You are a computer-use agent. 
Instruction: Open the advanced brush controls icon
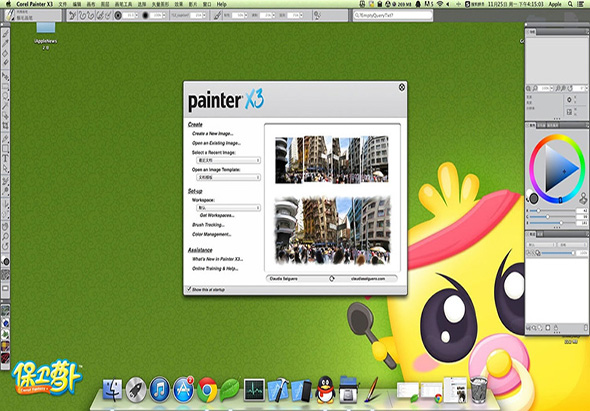click(317, 15)
